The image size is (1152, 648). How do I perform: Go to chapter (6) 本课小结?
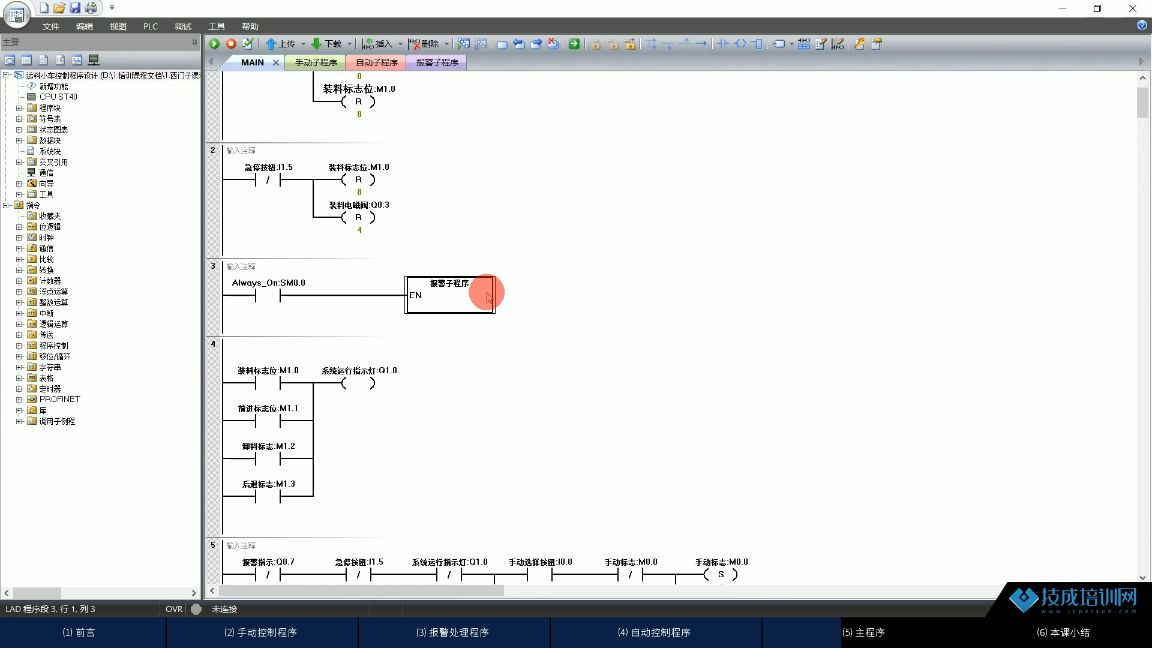[x=1063, y=633]
